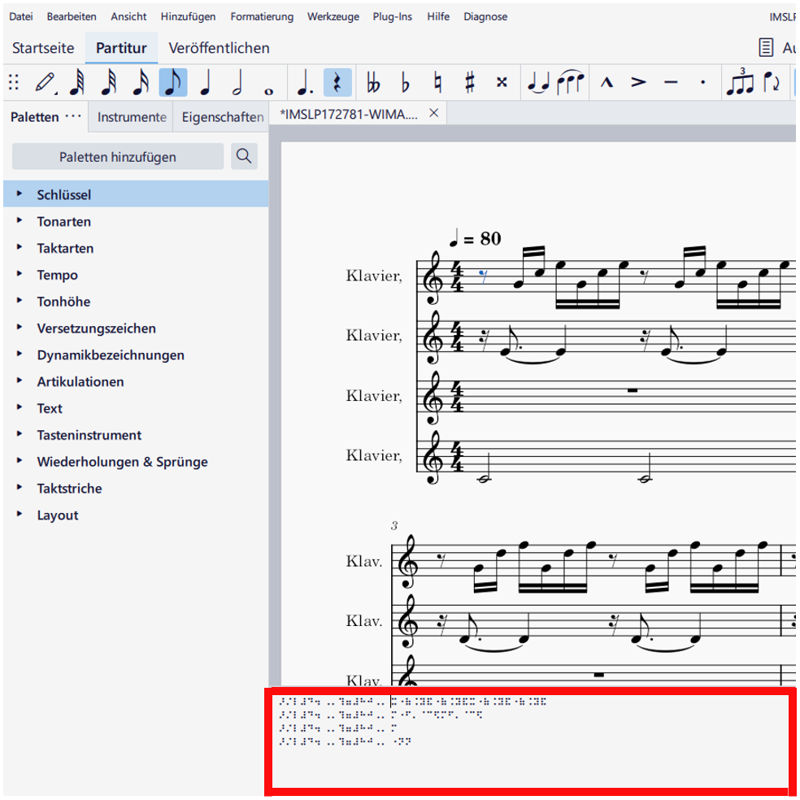This screenshot has height=800, width=800.
Task: Add an augmentation dot
Action: coord(306,82)
